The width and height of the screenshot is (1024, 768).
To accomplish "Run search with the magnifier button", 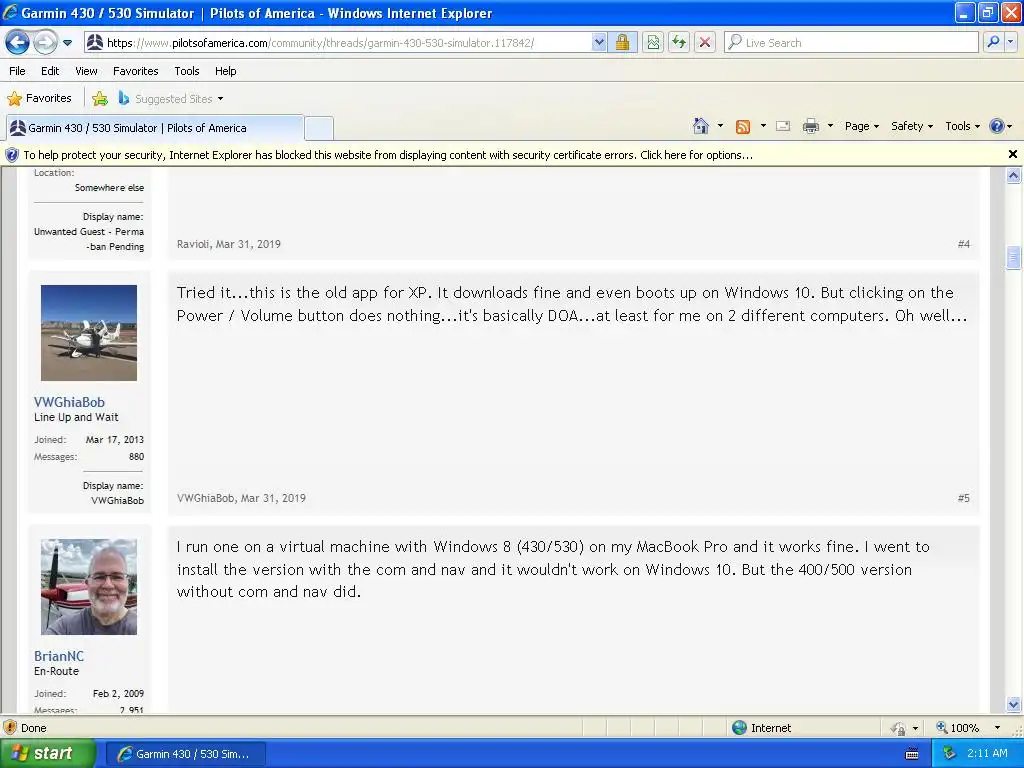I will (993, 42).
